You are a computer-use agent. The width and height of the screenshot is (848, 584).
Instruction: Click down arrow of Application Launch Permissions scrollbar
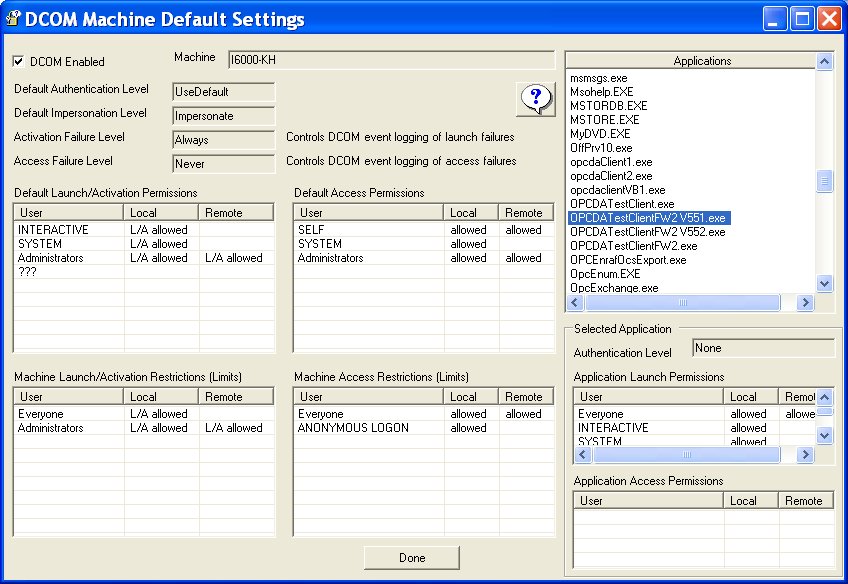click(824, 435)
